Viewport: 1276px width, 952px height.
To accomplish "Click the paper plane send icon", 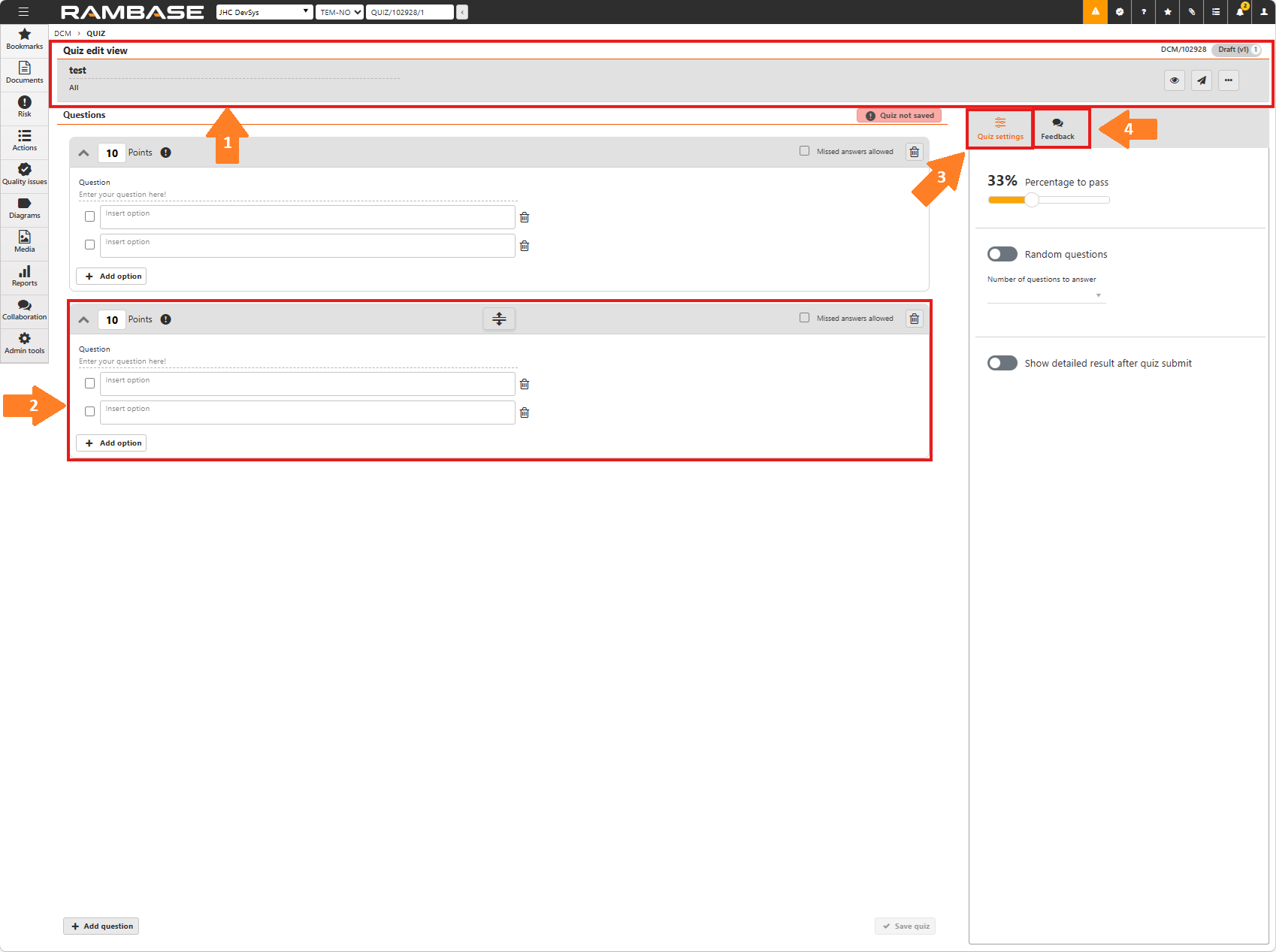I will point(1202,80).
